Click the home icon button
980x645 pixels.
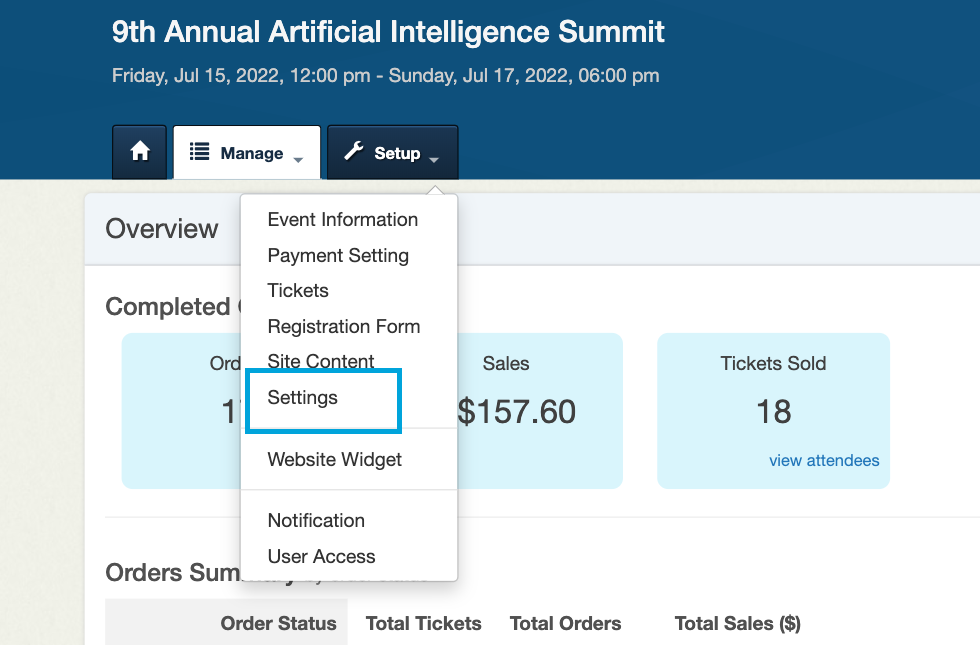[x=139, y=152]
